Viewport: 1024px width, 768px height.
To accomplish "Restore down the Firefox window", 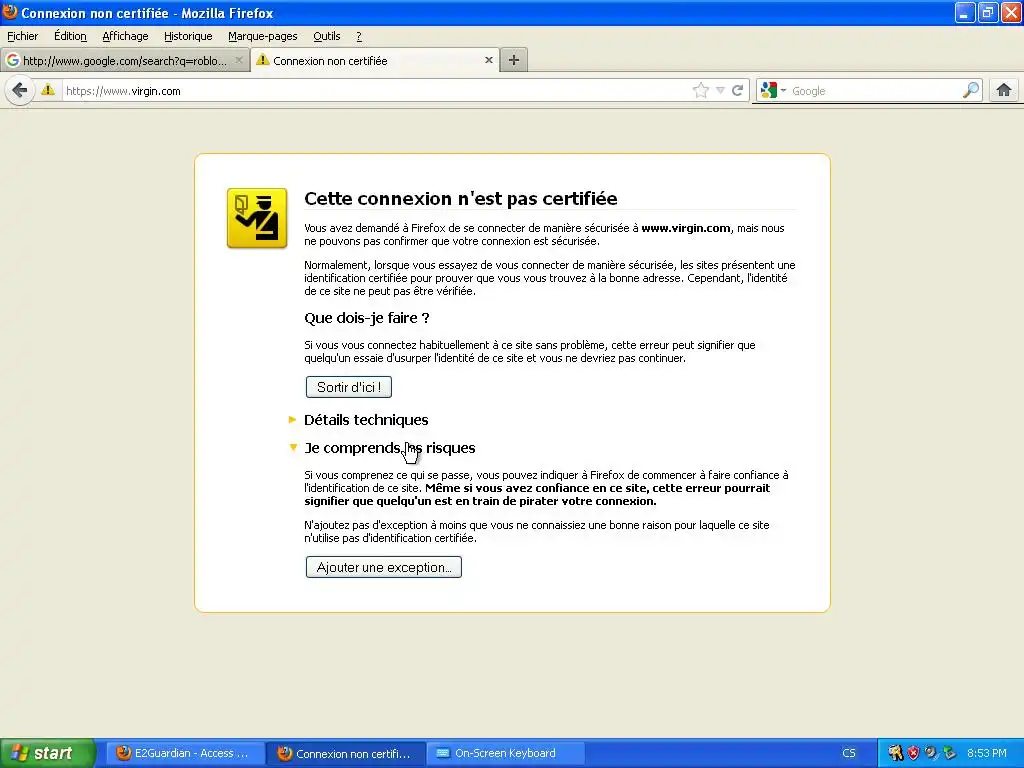I will [987, 12].
